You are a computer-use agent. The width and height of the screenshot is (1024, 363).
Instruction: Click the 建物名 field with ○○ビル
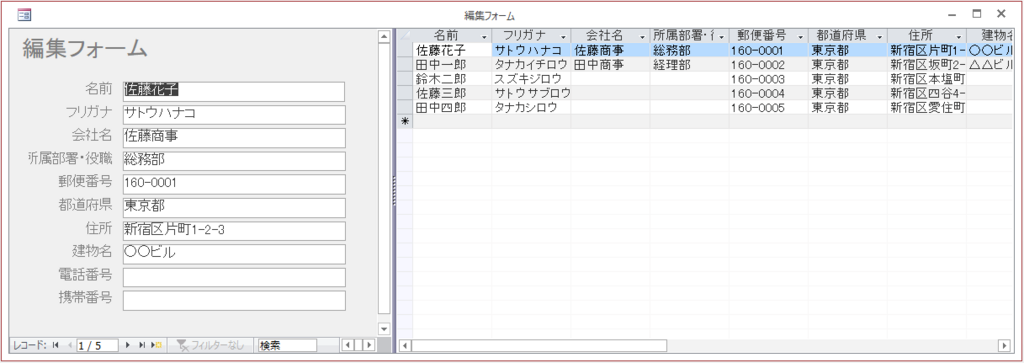pyautogui.click(x=234, y=254)
